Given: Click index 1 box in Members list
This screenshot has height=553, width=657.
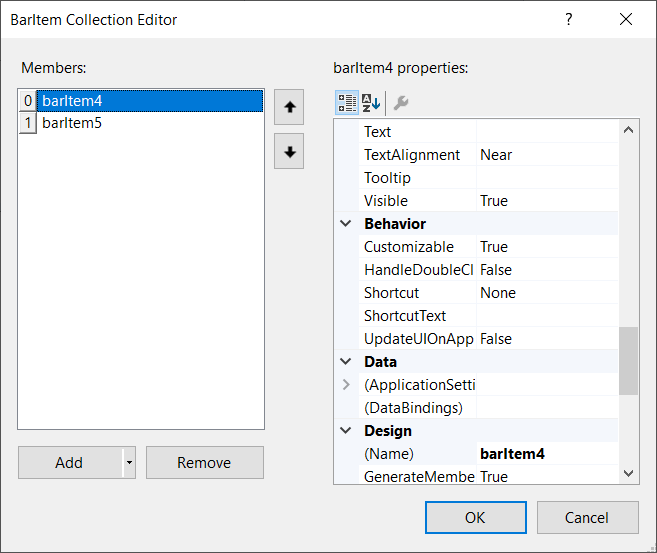Looking at the screenshot, I should click(x=28, y=123).
